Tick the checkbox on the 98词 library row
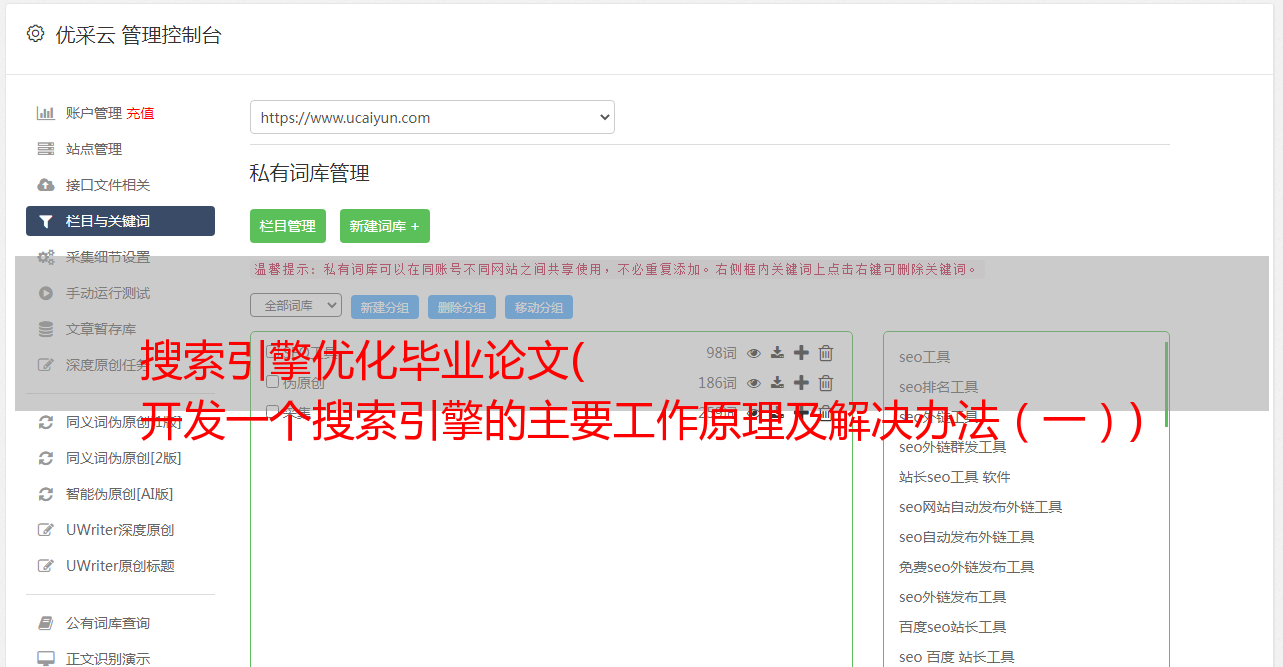The image size is (1283, 667). (x=272, y=353)
